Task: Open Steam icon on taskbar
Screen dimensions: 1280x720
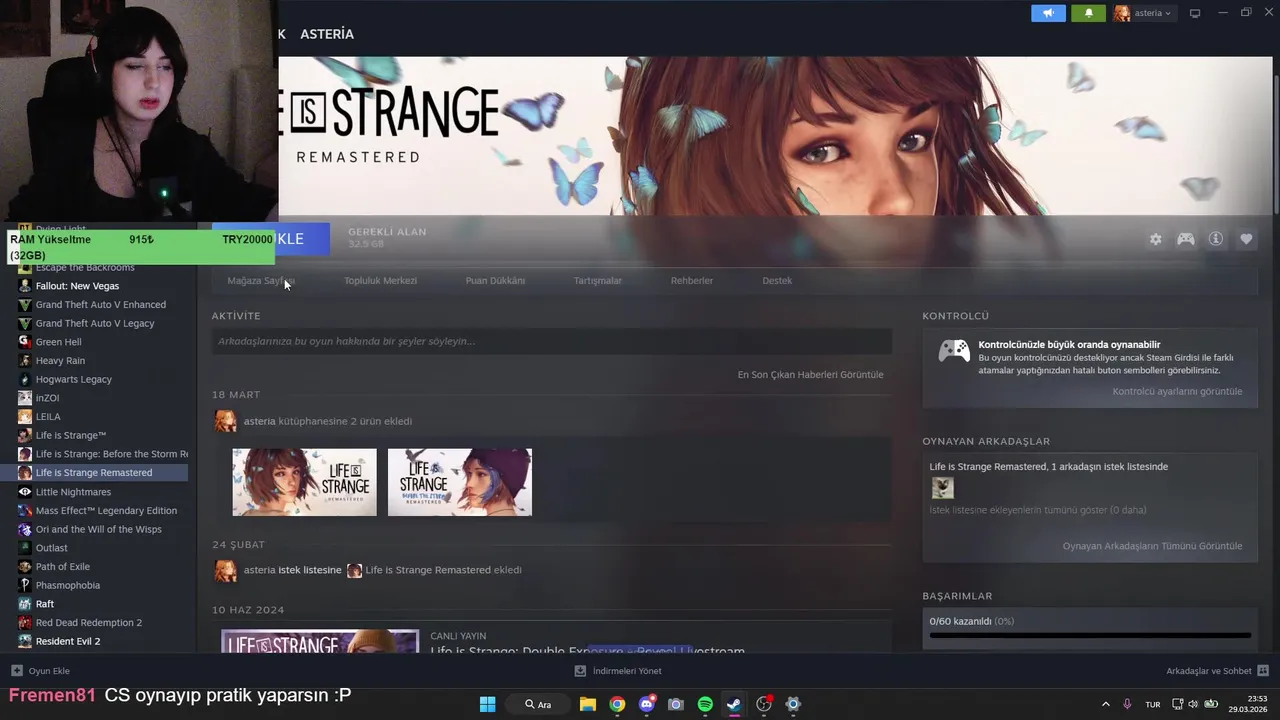Action: (734, 704)
